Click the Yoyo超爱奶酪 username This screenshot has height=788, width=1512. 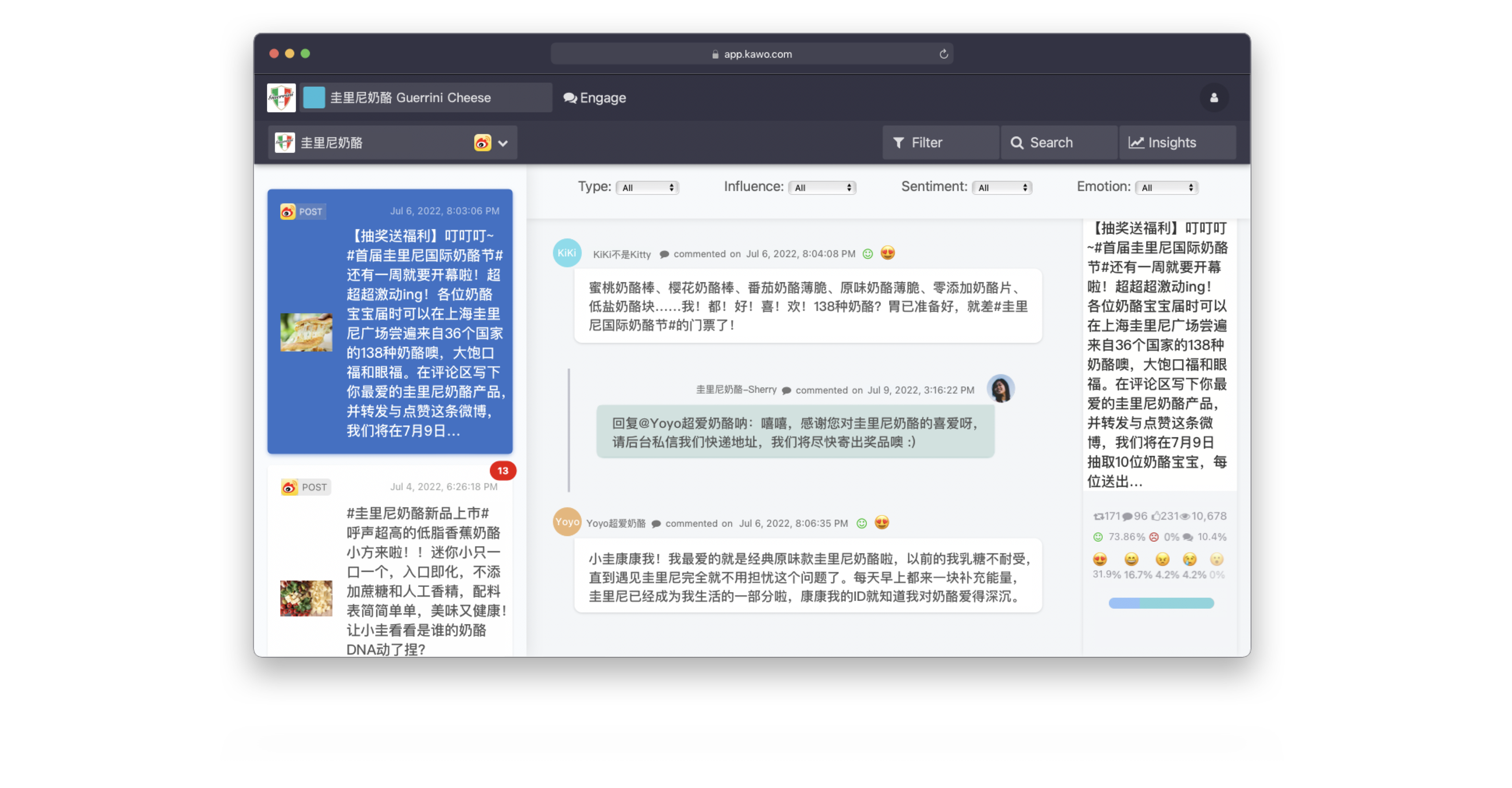616,523
